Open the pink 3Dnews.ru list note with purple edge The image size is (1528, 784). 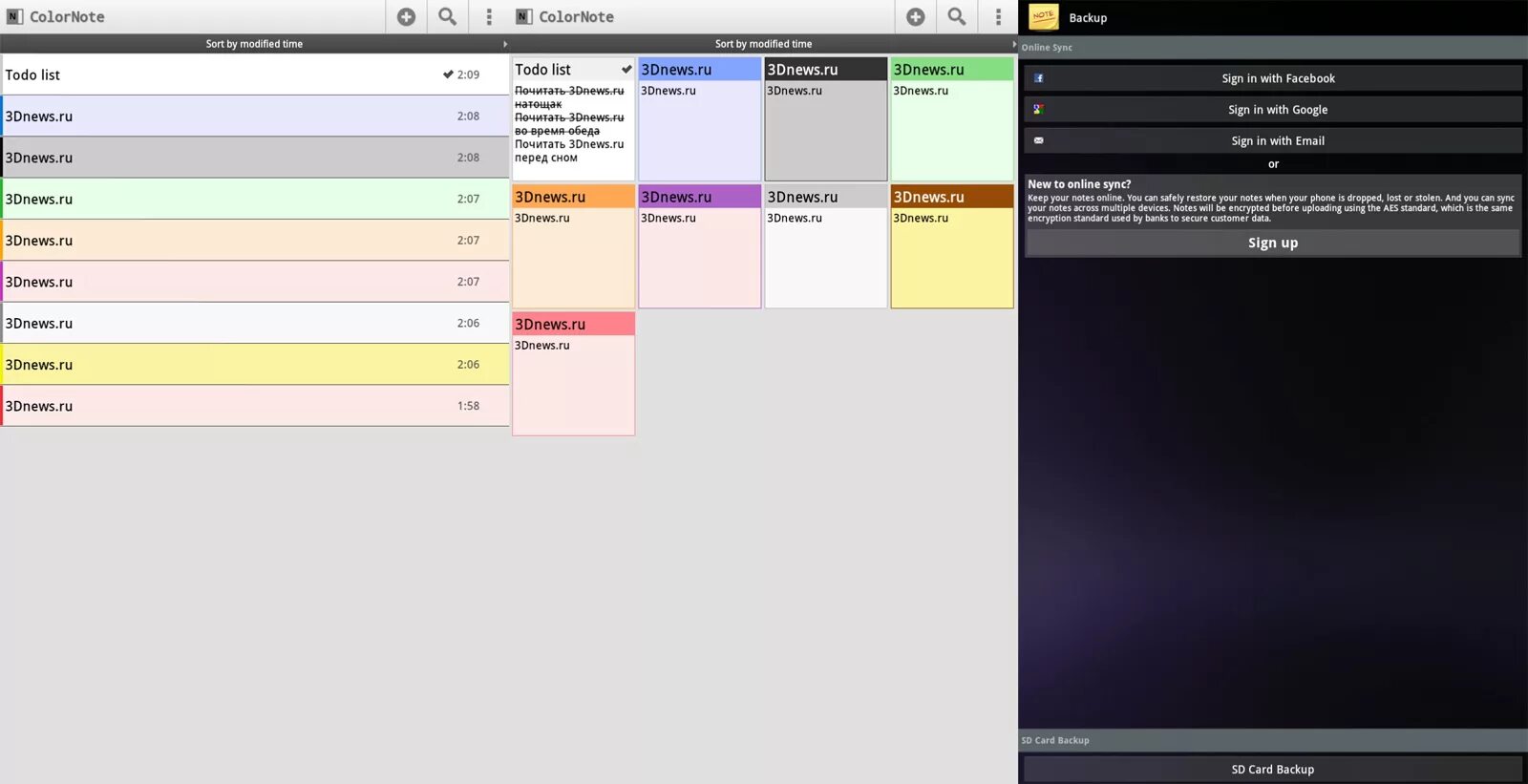(254, 282)
